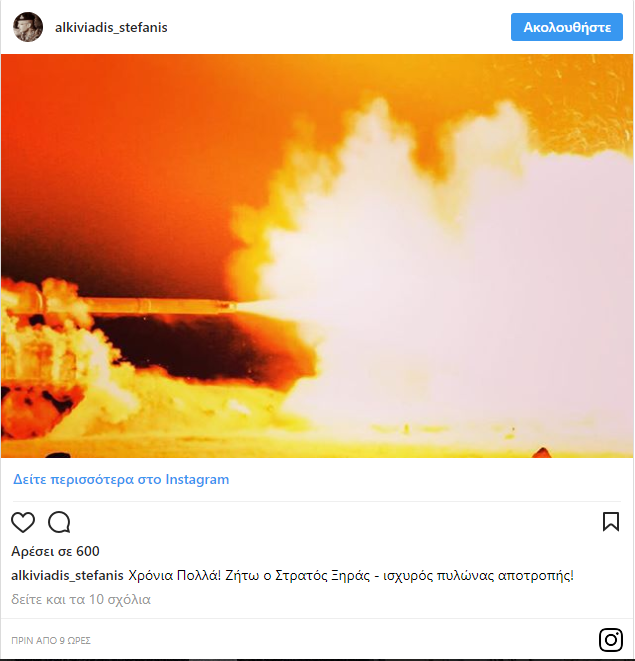Like the post with the heart icon
Screen dimensions: 635x661
(x=23, y=522)
